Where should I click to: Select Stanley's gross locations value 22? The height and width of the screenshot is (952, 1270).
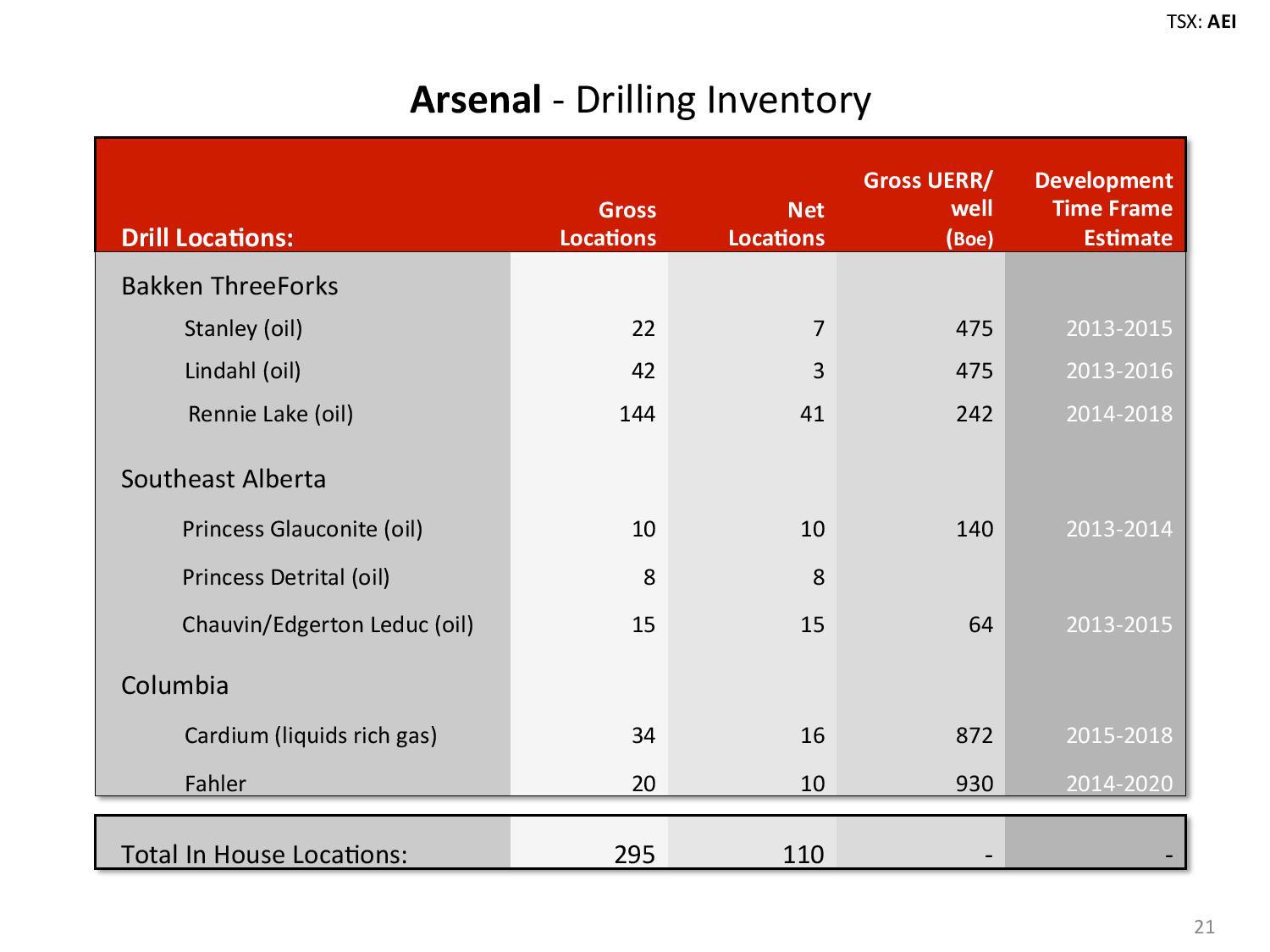click(643, 328)
